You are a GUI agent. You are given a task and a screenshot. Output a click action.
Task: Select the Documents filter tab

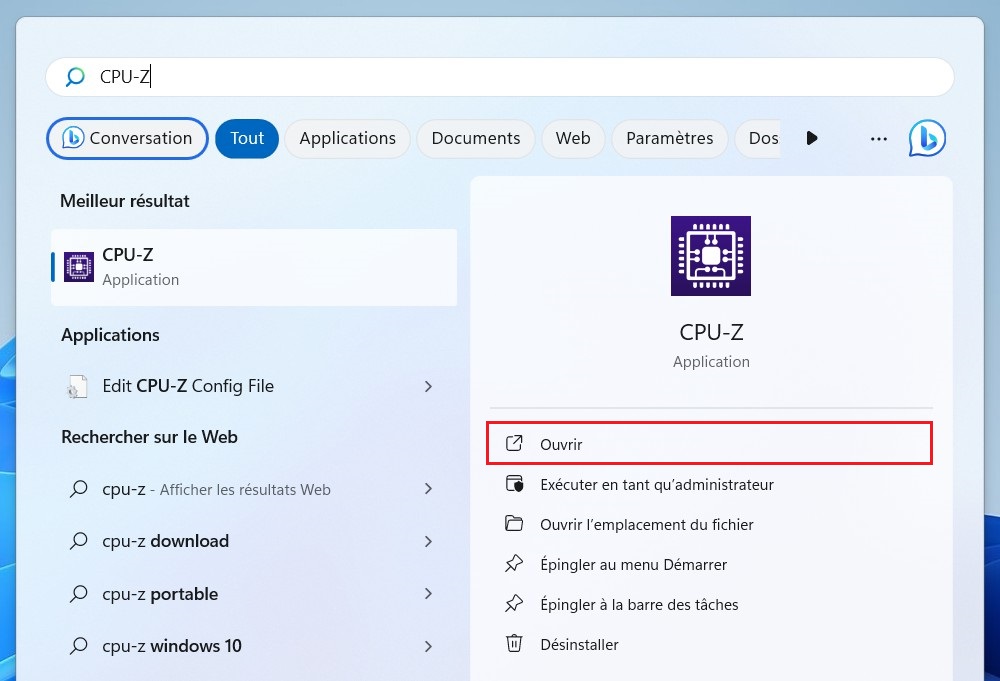(476, 138)
